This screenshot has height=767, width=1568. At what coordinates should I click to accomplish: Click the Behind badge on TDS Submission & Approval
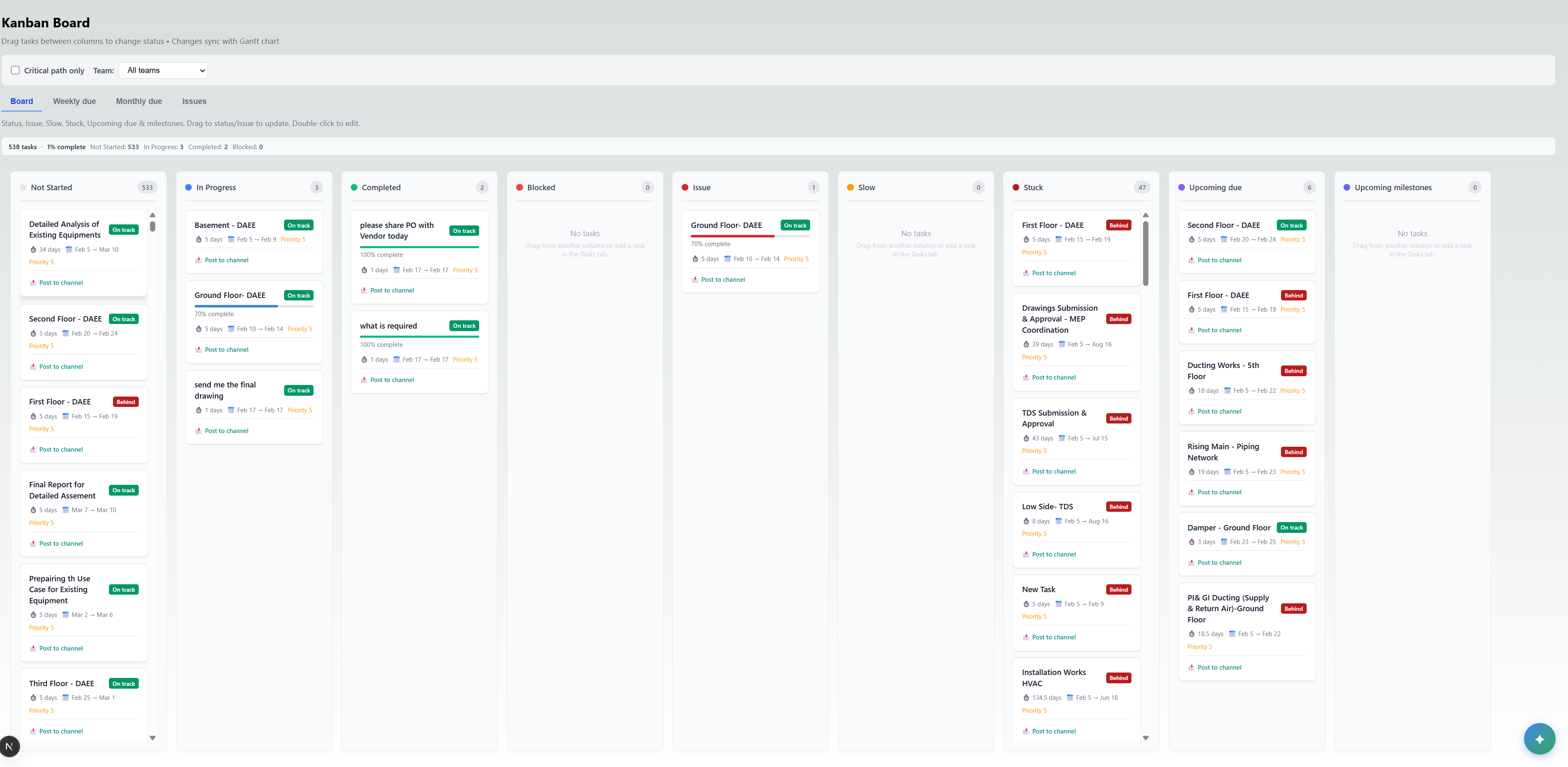1118,418
